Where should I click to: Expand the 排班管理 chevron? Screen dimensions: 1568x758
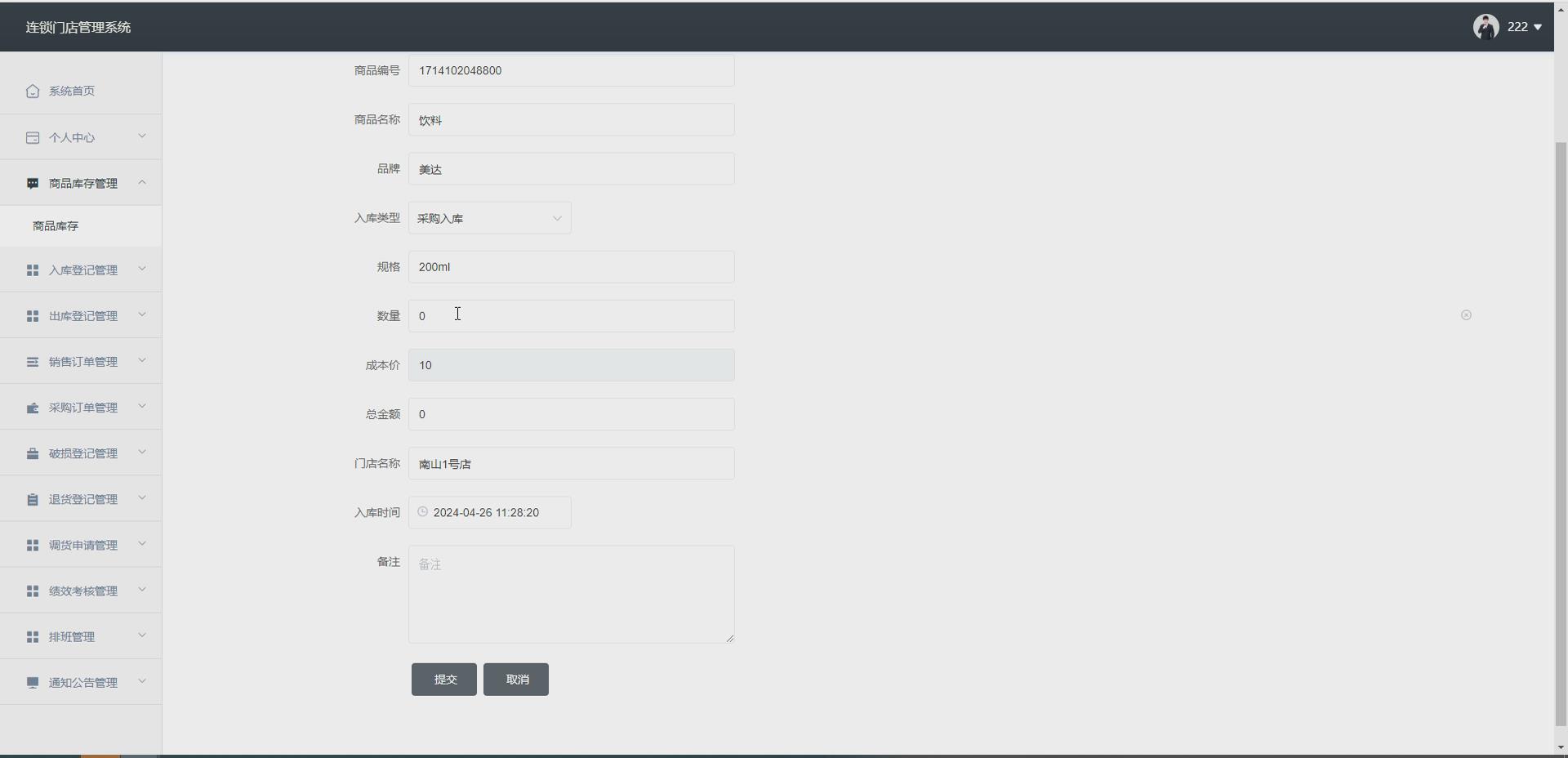click(x=142, y=635)
